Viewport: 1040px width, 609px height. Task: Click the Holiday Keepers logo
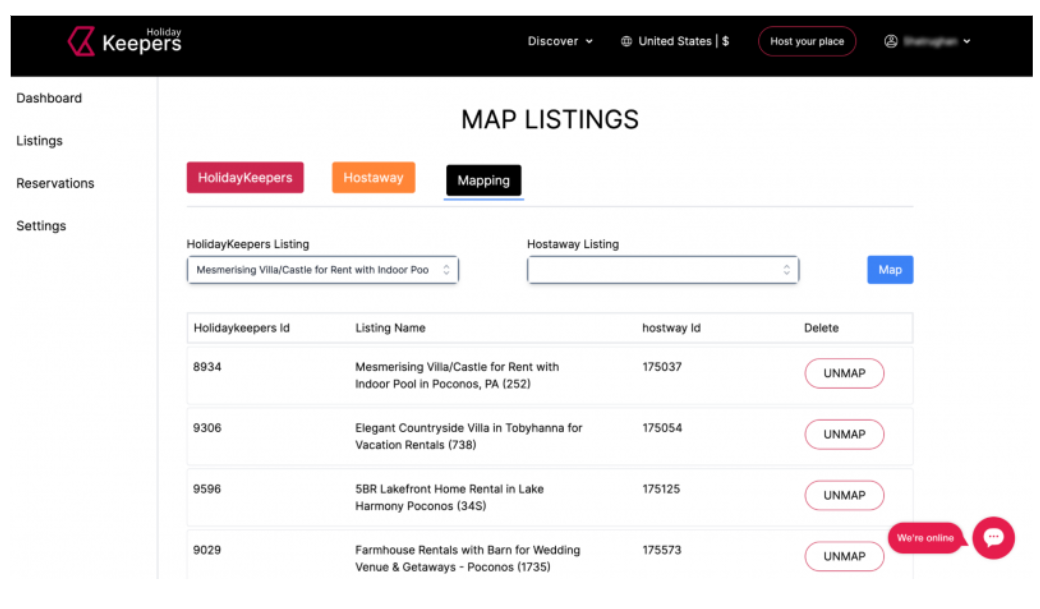click(x=124, y=41)
